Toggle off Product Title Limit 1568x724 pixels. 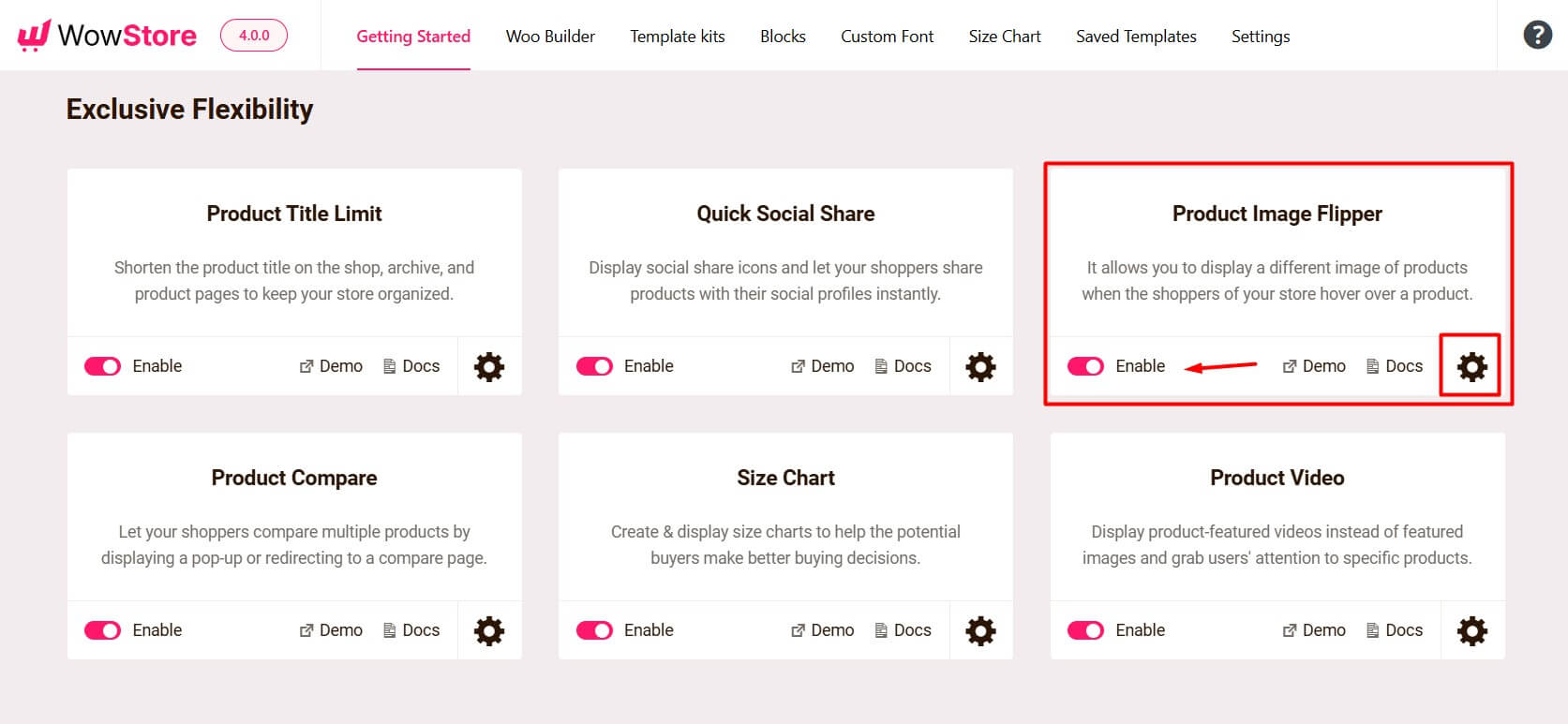point(103,366)
